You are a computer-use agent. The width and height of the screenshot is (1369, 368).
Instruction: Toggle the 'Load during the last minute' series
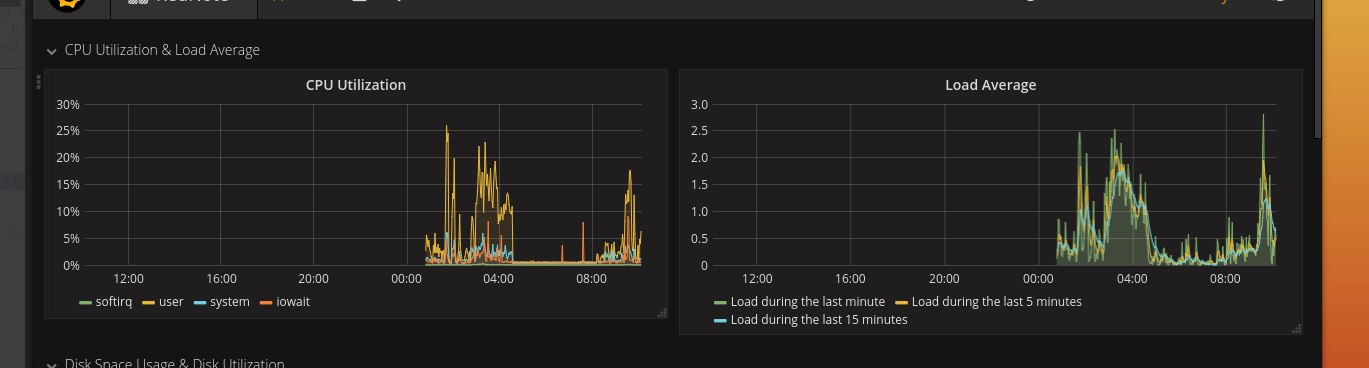[808, 301]
